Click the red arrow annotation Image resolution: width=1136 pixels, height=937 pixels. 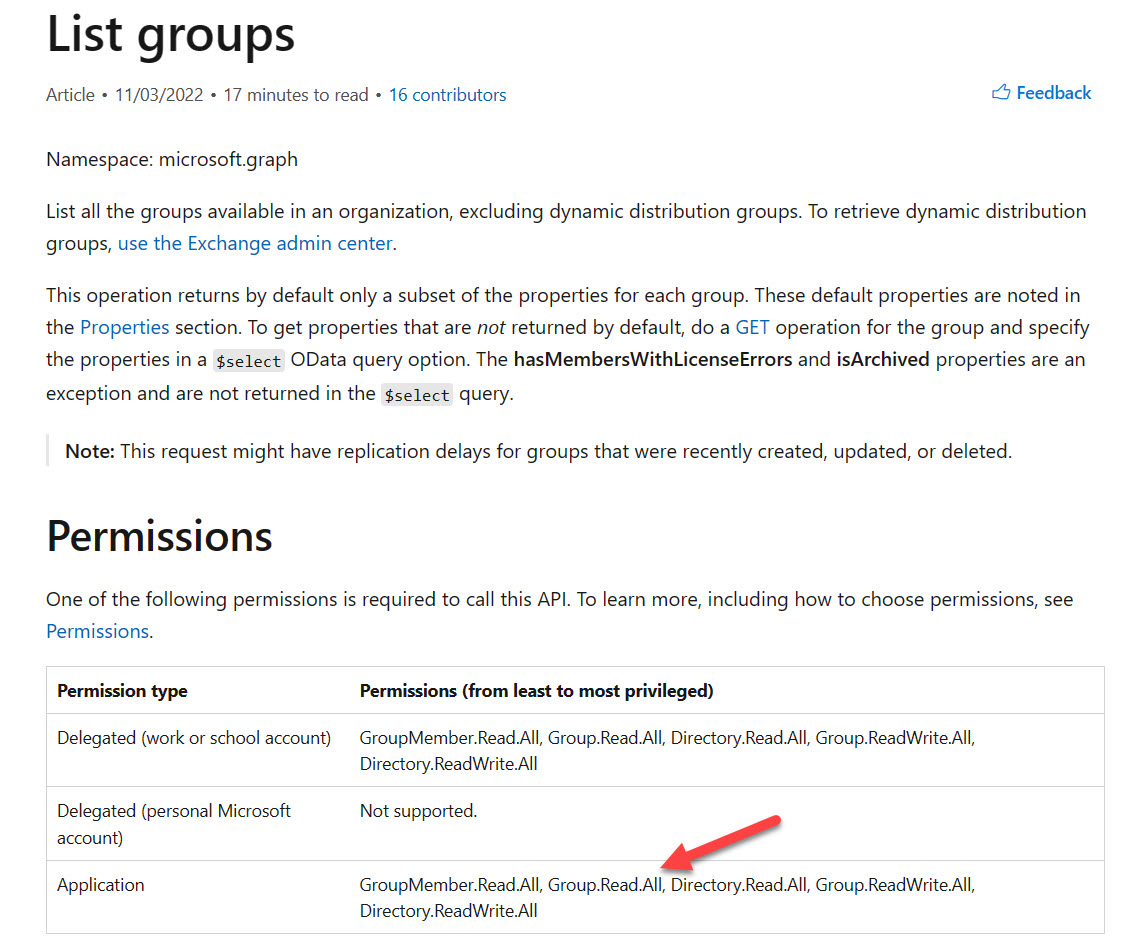tap(721, 843)
